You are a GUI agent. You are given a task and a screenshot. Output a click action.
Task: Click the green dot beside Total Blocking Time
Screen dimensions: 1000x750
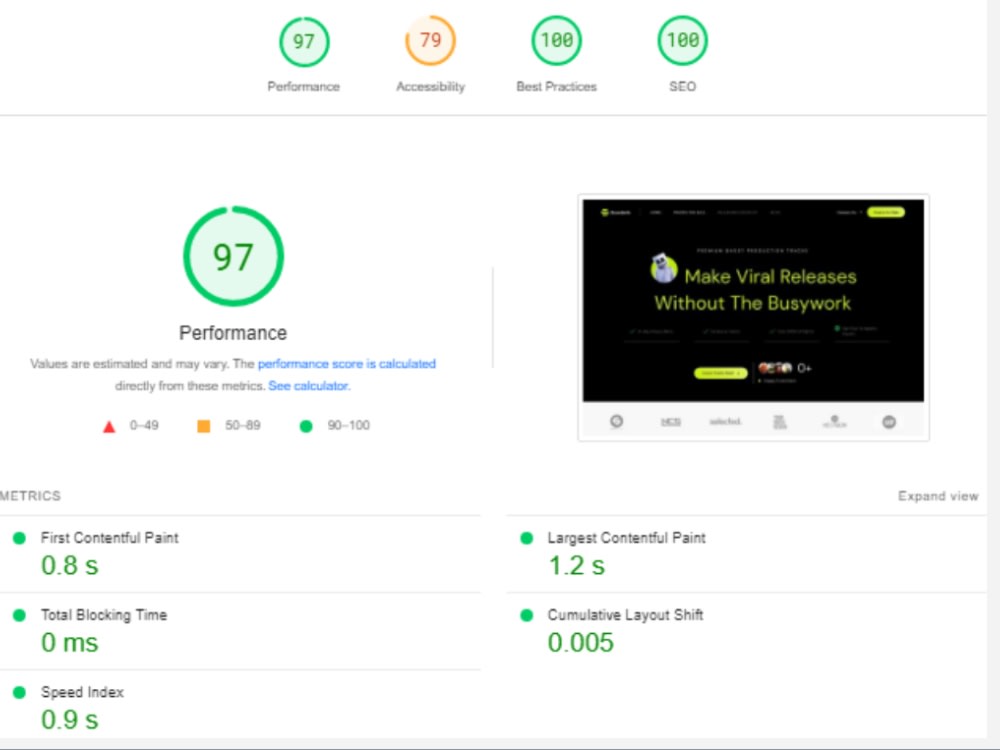click(x=19, y=615)
